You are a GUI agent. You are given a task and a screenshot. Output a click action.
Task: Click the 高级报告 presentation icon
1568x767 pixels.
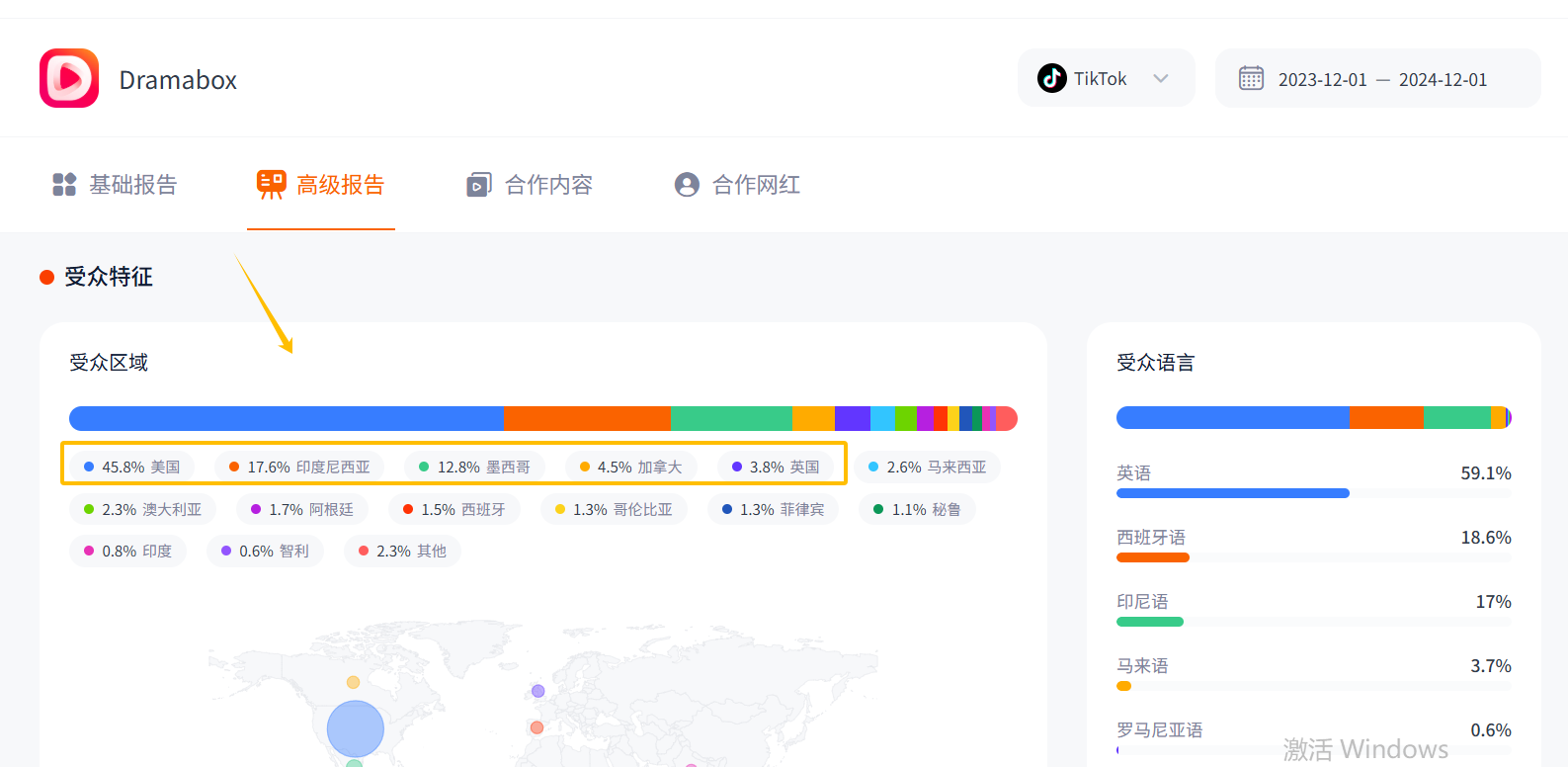(271, 184)
